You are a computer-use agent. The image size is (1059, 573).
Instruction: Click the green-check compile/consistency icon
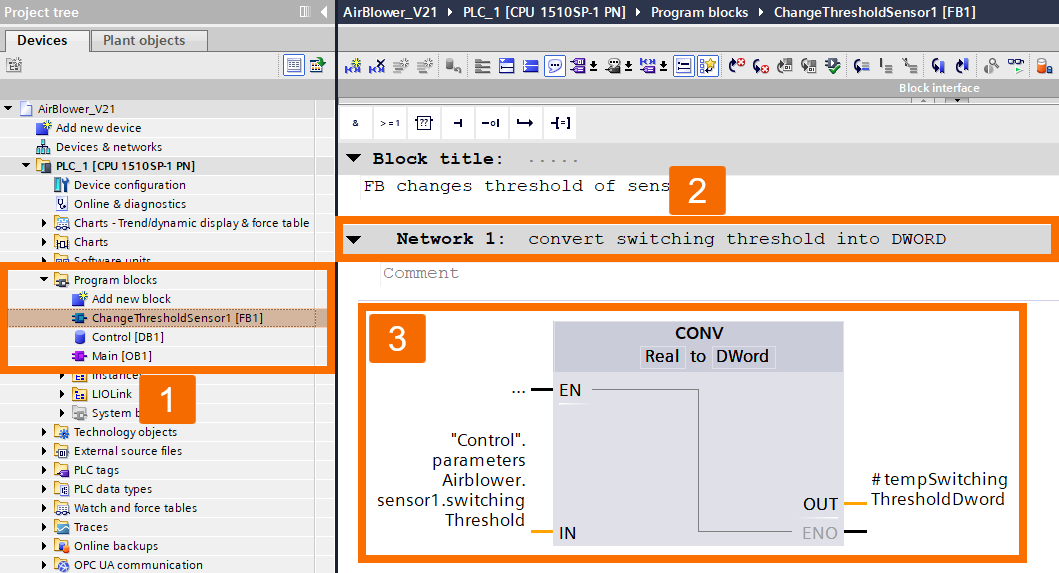tap(833, 66)
